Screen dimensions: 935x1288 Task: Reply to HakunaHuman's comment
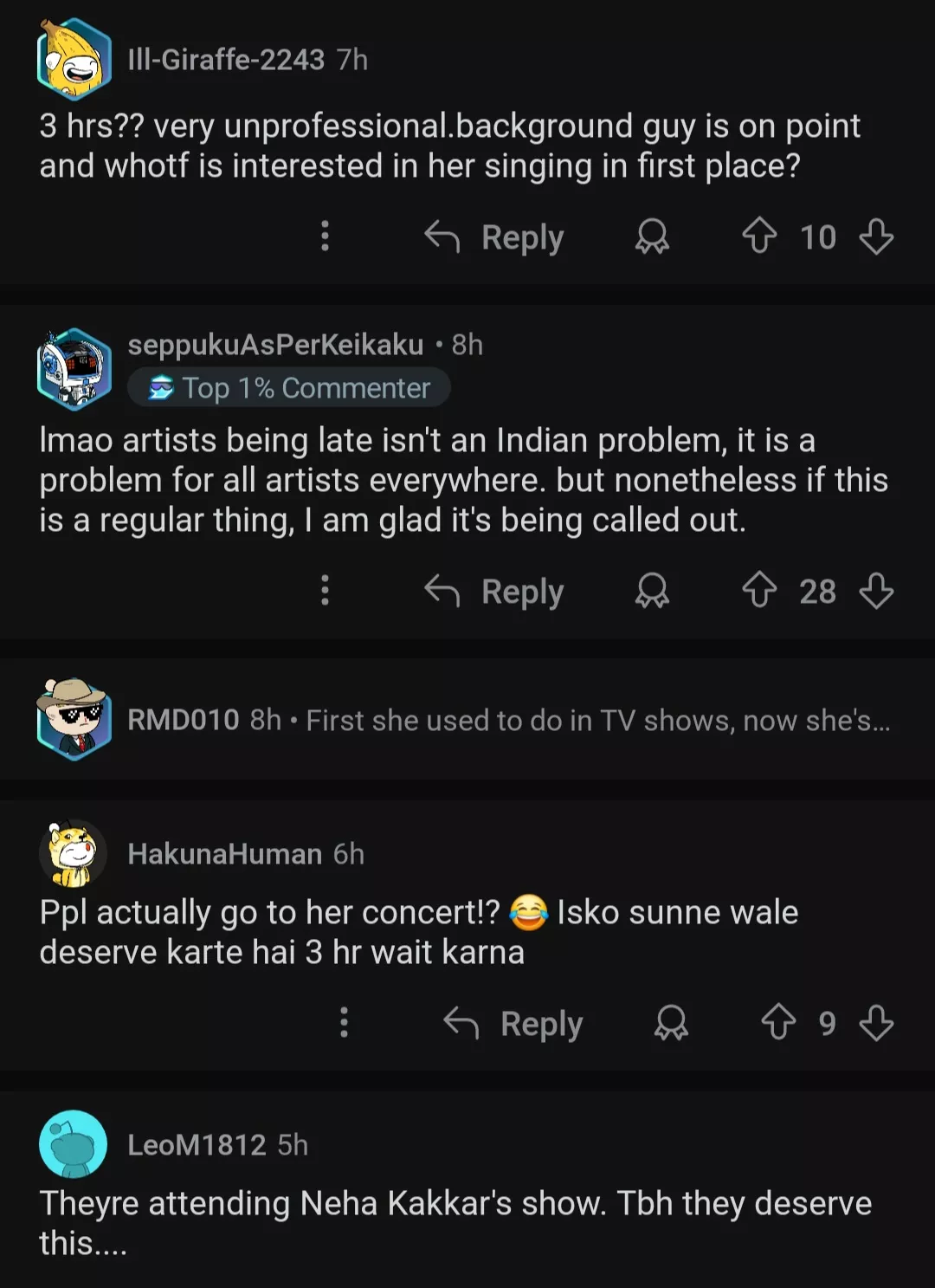coord(514,1022)
